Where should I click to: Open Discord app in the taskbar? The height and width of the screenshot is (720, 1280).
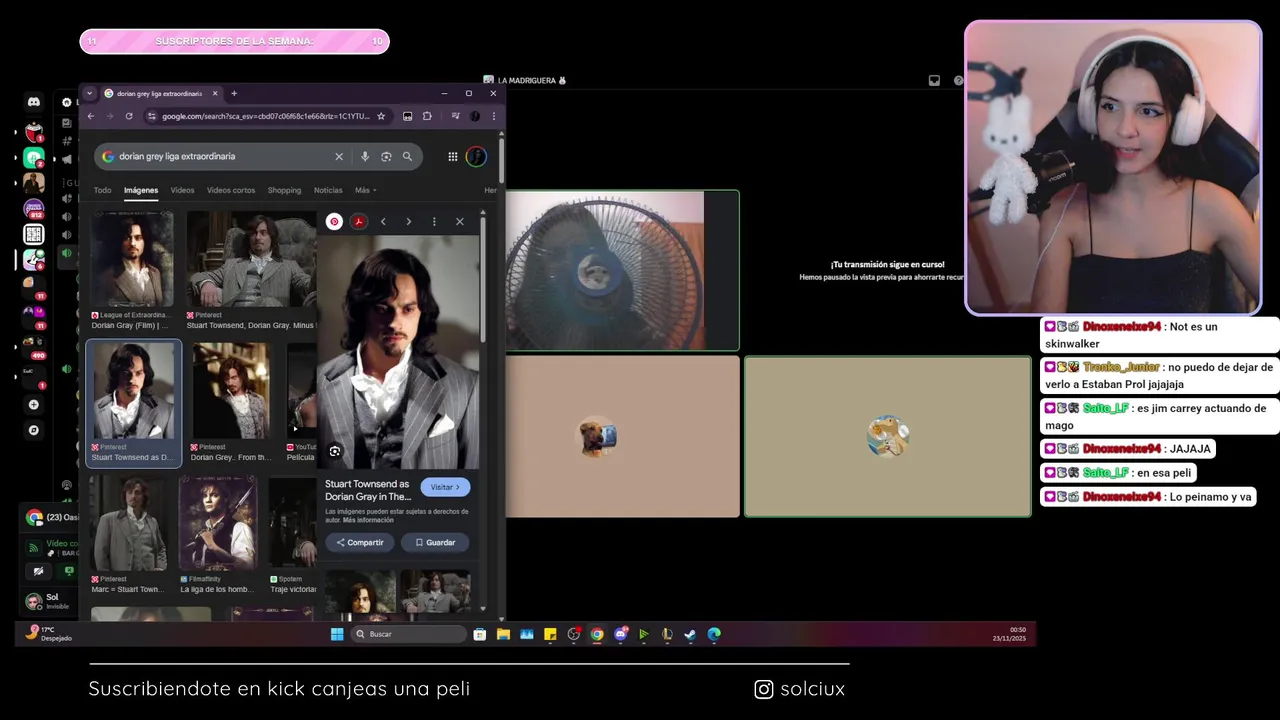click(621, 634)
